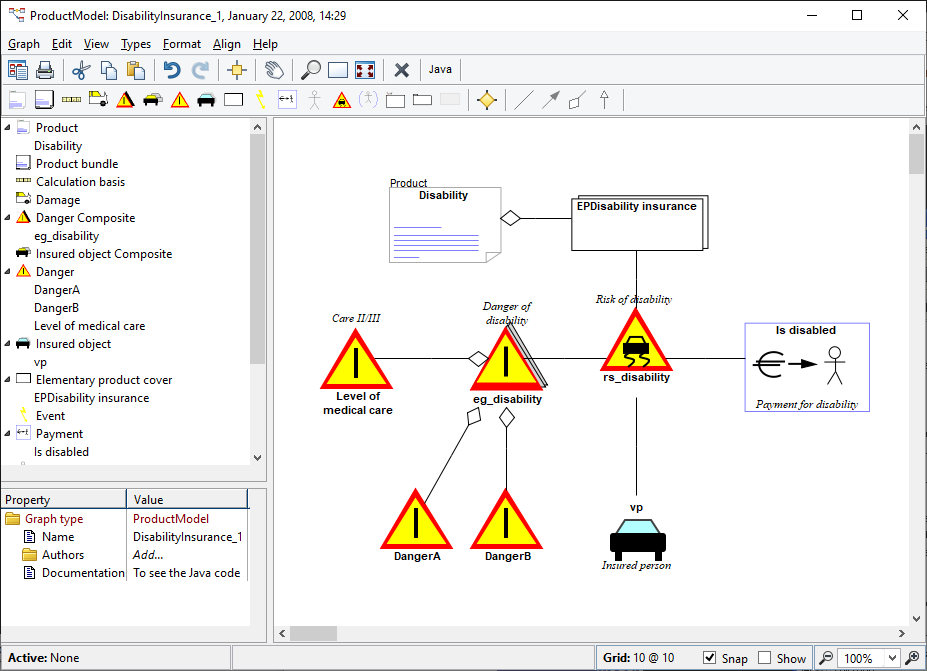This screenshot has height=671, width=927.
Task: Click the Print icon in toolbar
Action: 45,70
